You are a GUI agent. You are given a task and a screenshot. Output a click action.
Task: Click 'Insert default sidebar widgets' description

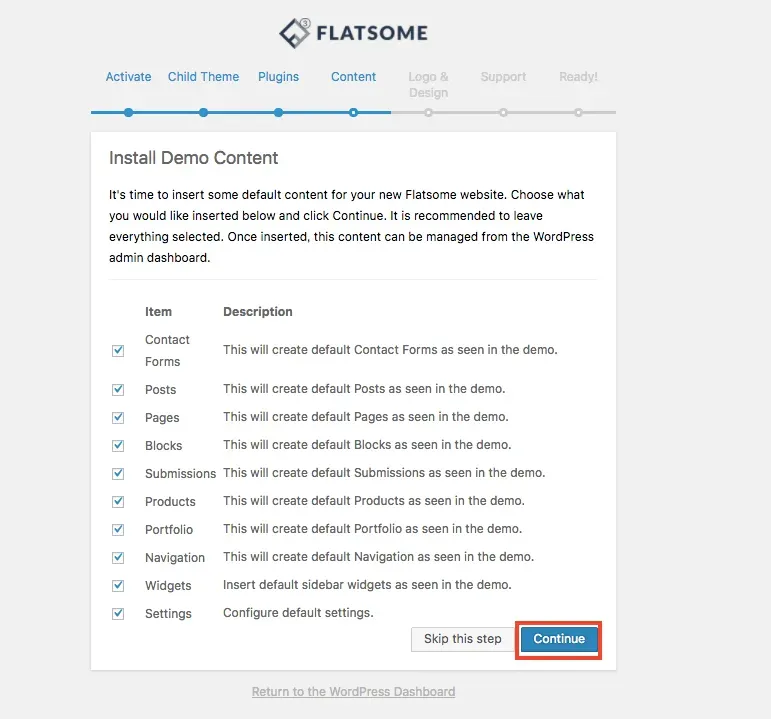point(367,585)
